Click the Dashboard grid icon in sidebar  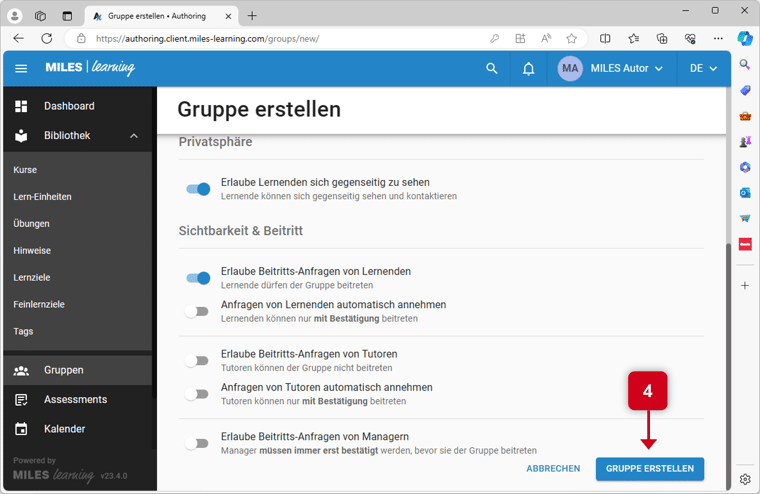[x=21, y=106]
